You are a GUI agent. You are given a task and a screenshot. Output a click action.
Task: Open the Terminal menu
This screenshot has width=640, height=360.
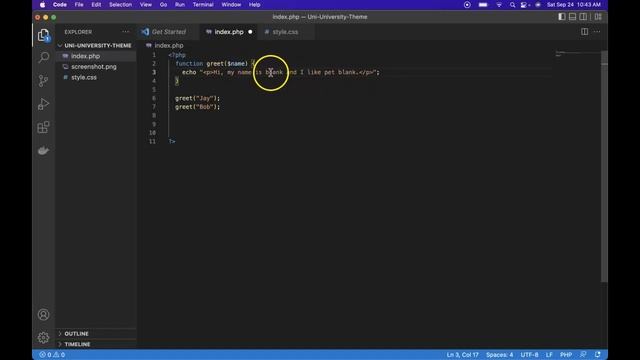[203, 5]
